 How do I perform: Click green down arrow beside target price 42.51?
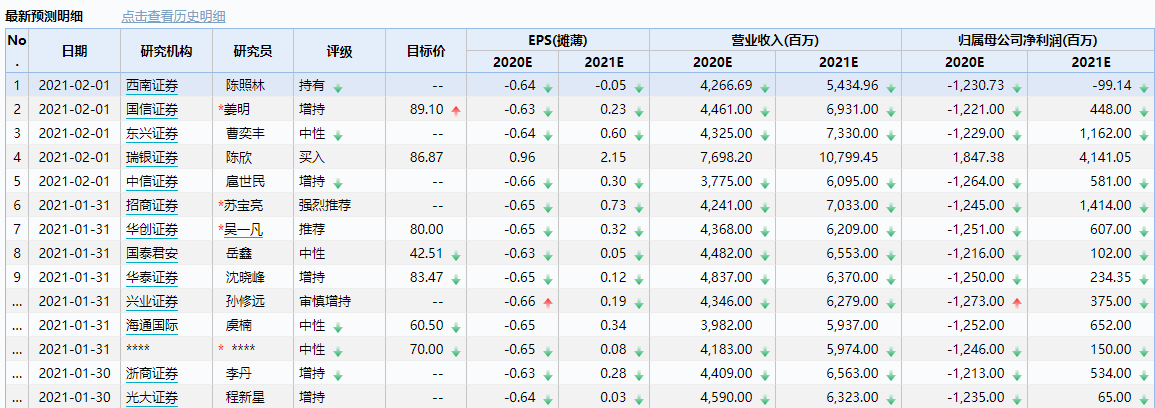pos(456,255)
